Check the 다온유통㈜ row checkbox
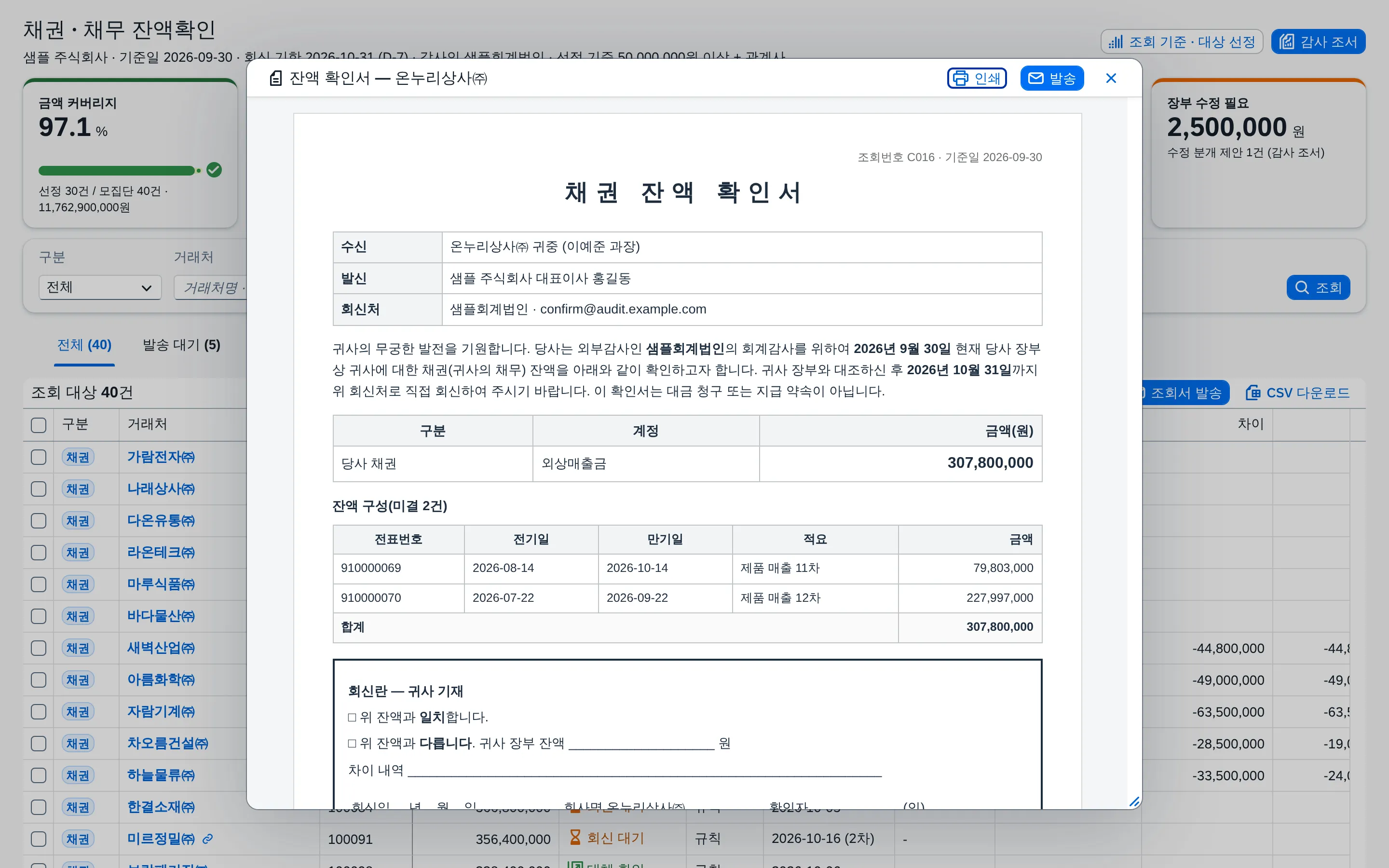The image size is (1389, 868). point(39,521)
